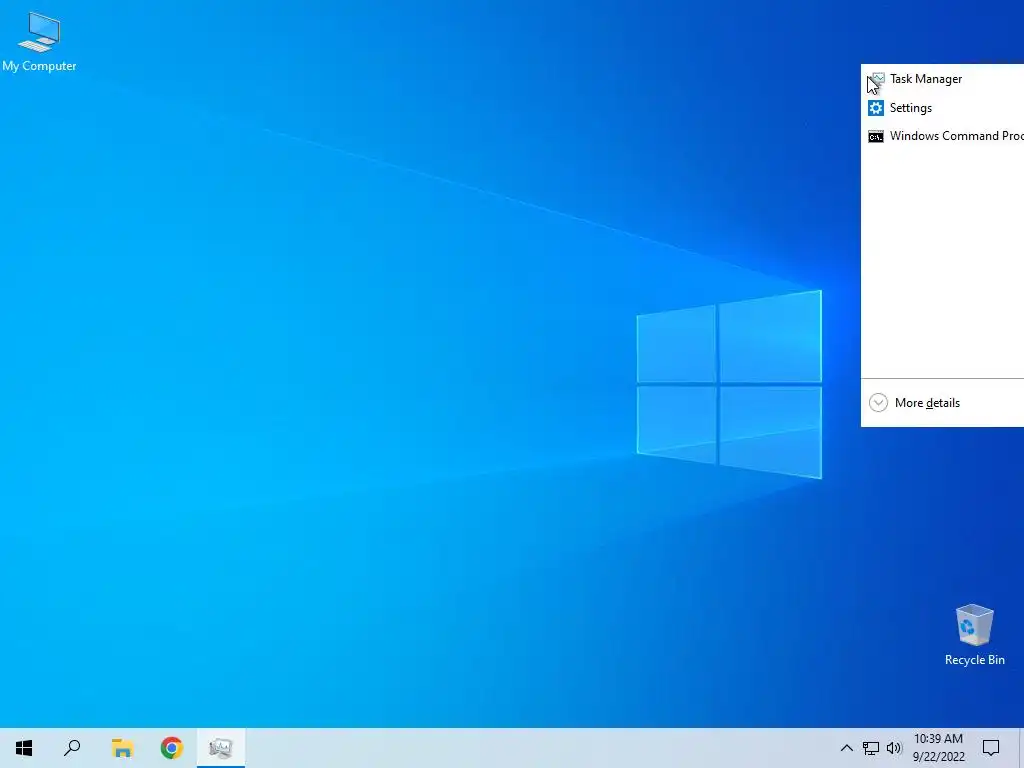1024x768 pixels.
Task: Expand More details chevron in Task Manager
Action: tap(878, 402)
